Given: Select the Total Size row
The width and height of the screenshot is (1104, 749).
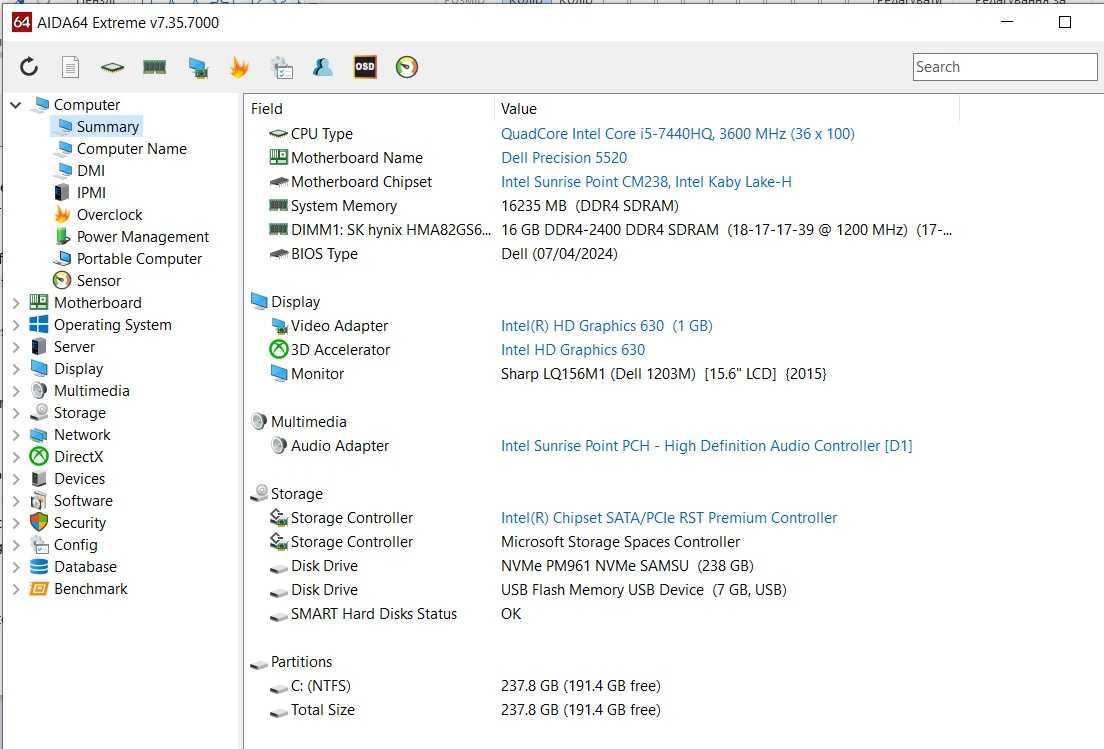Looking at the screenshot, I should click(x=603, y=710).
